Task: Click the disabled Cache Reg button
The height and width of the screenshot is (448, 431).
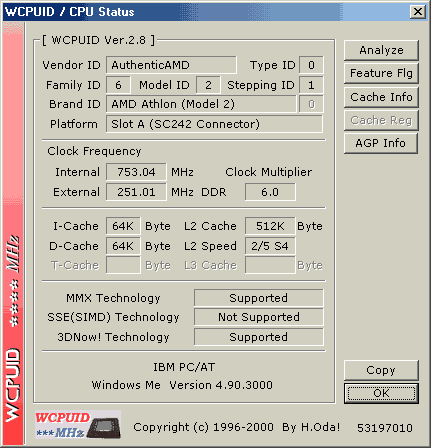Action: click(x=381, y=120)
